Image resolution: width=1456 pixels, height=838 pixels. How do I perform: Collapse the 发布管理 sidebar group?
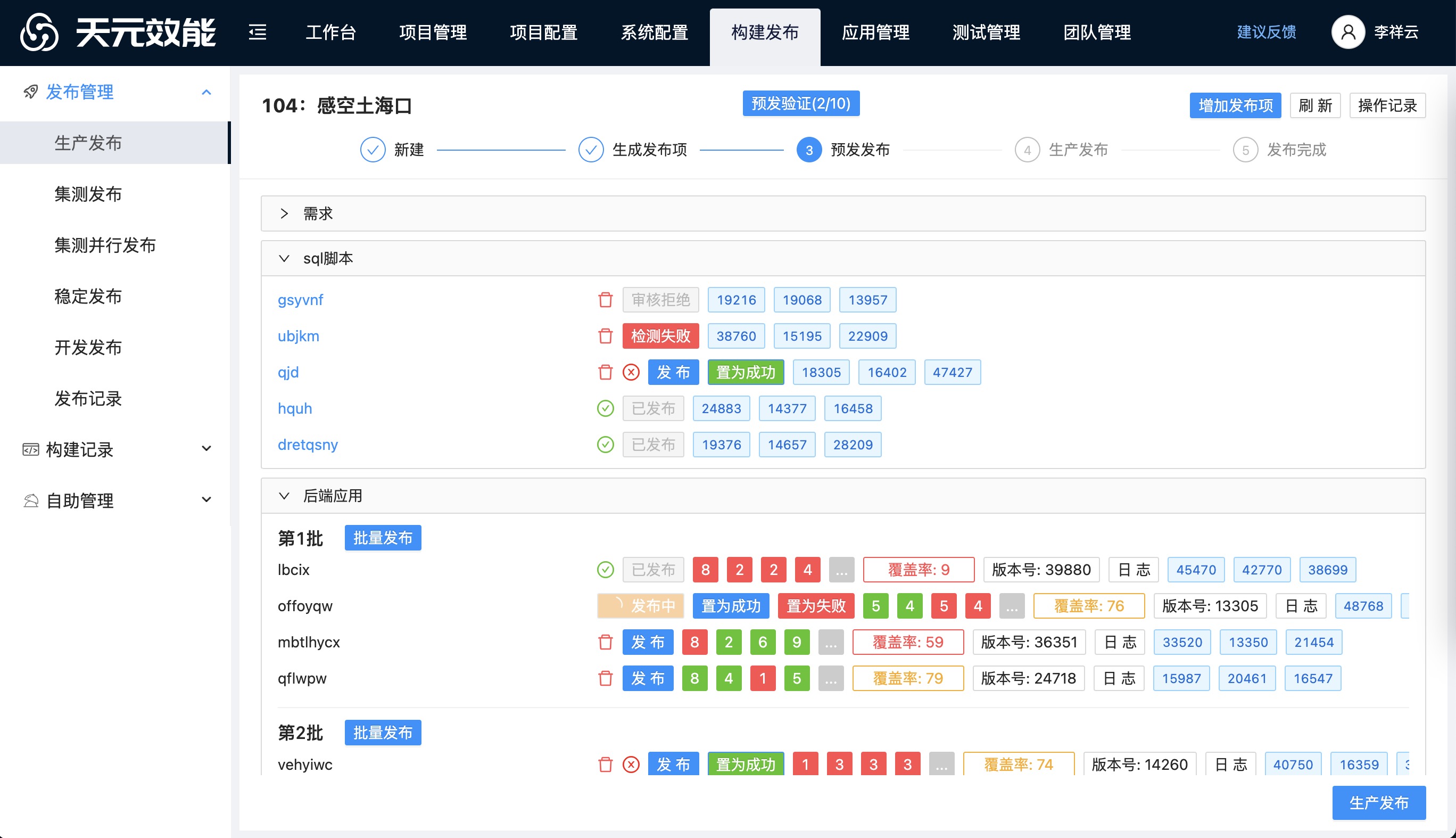pyautogui.click(x=206, y=92)
